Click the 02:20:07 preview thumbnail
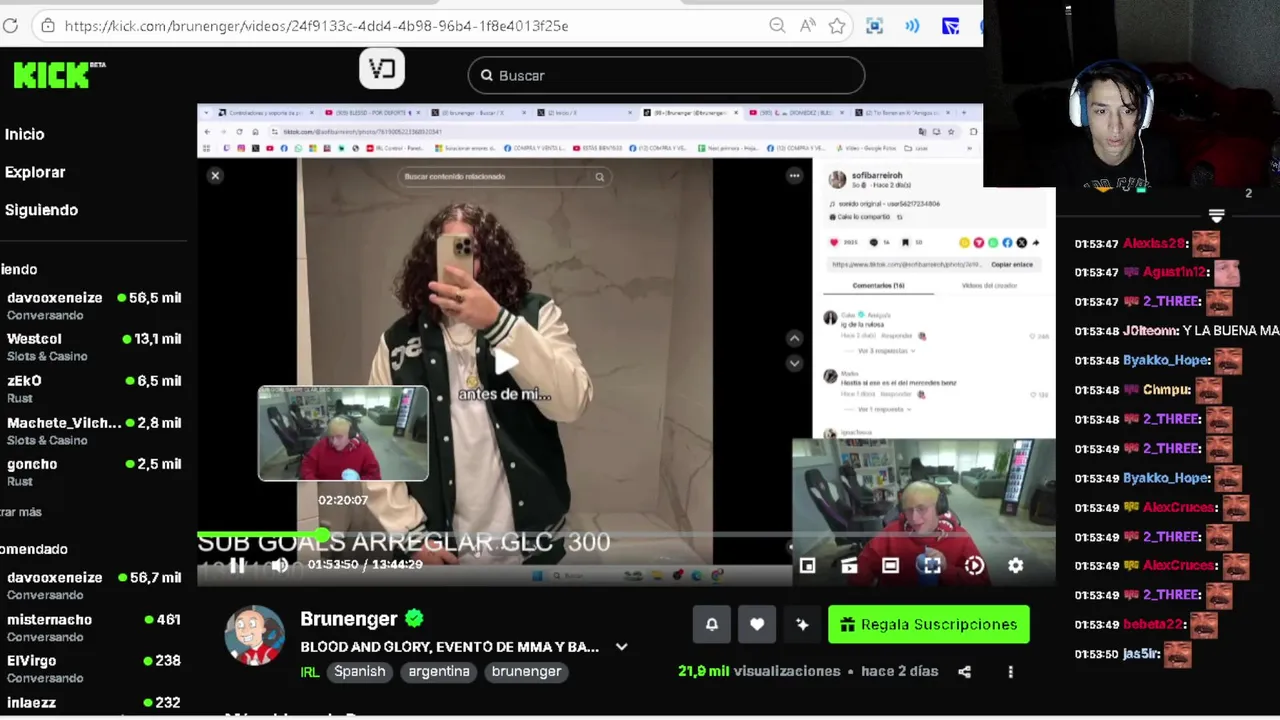 [343, 434]
